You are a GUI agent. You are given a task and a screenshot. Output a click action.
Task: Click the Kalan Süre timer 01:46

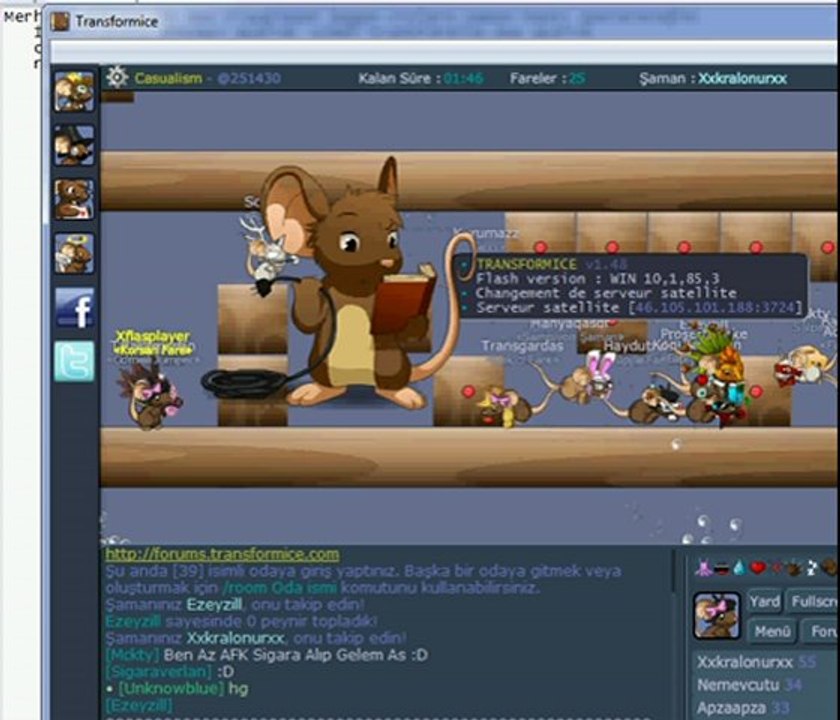coord(463,79)
